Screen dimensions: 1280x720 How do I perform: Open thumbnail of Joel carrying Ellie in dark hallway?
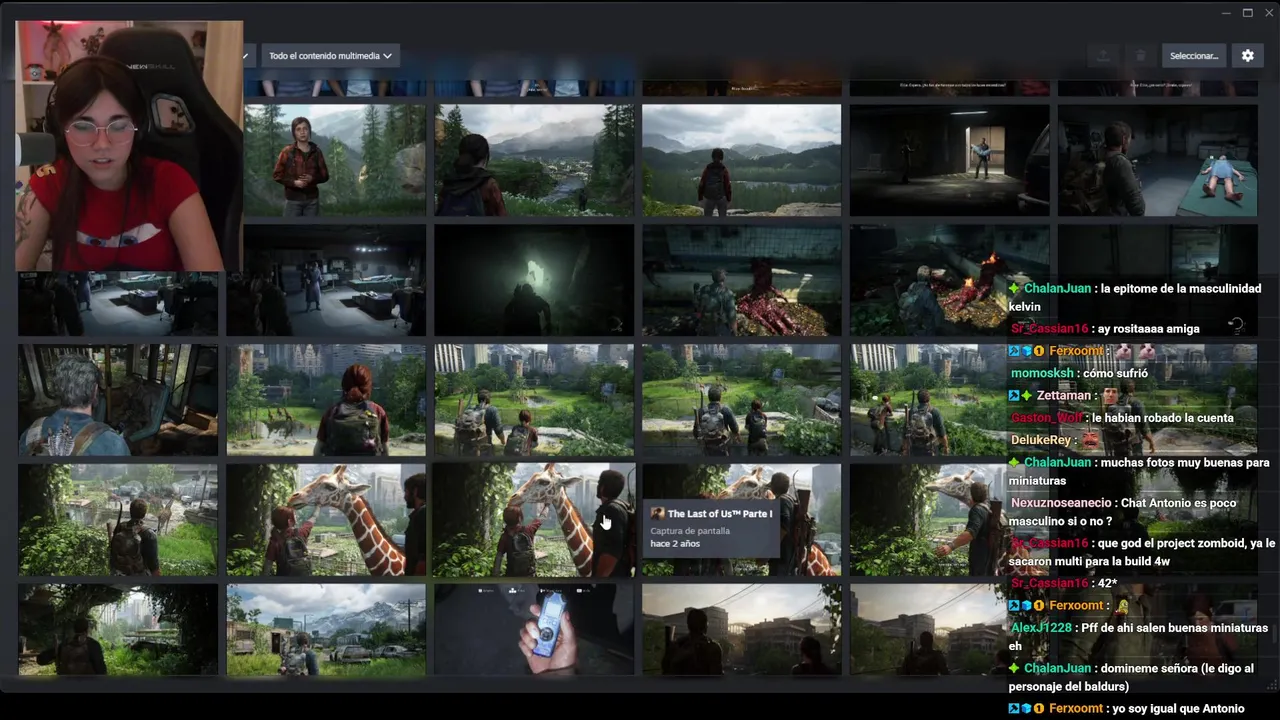(950, 160)
